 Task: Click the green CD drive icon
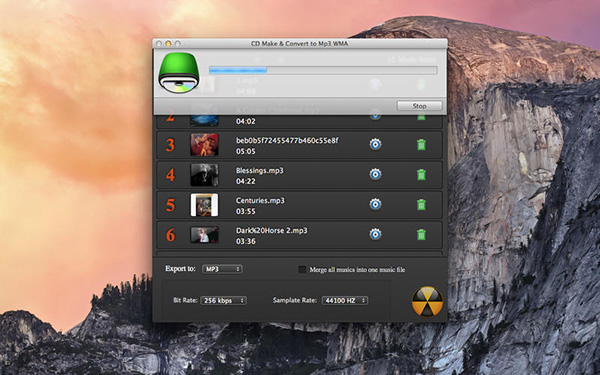(179, 73)
